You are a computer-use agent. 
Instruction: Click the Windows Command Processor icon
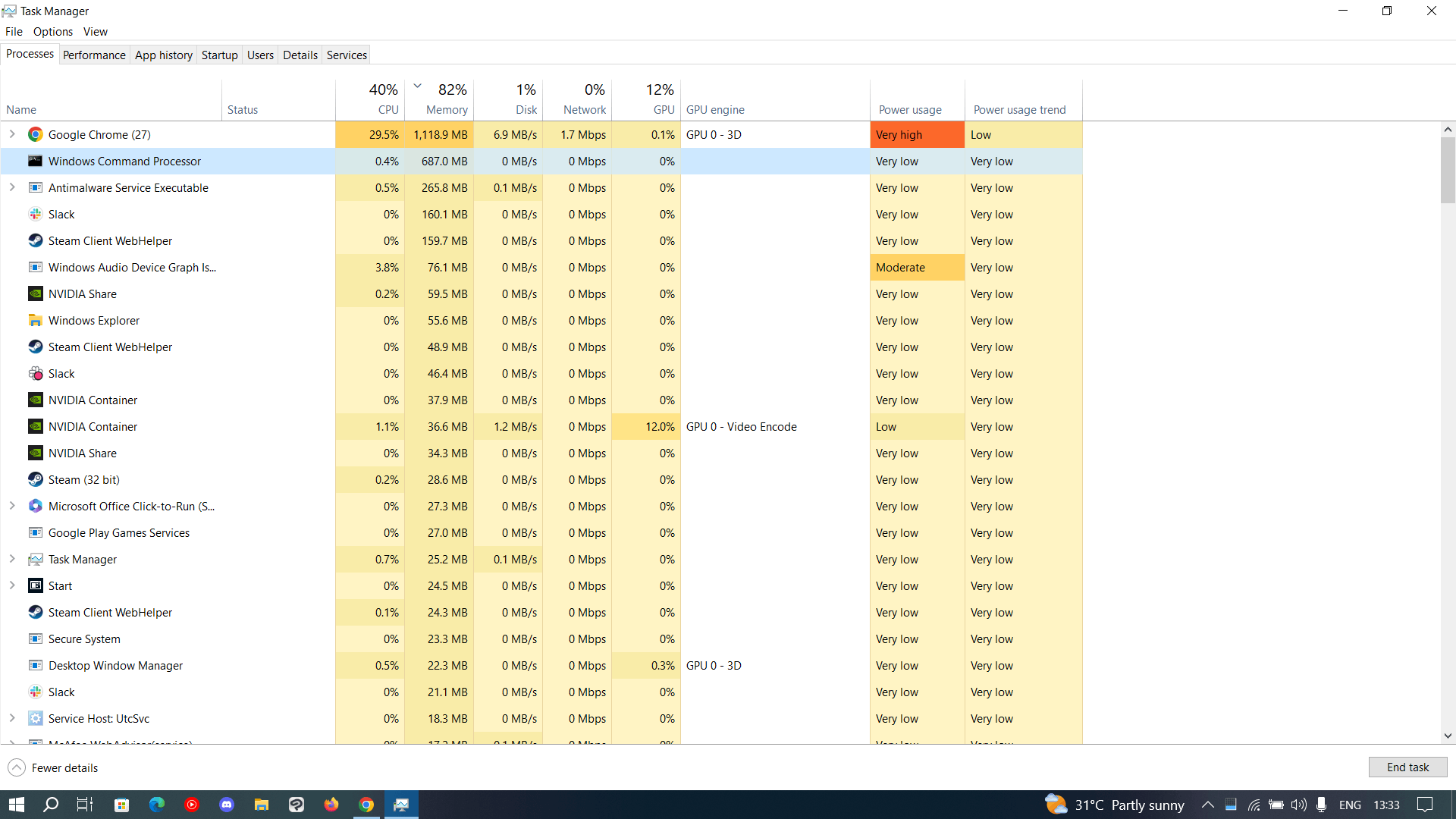(35, 162)
